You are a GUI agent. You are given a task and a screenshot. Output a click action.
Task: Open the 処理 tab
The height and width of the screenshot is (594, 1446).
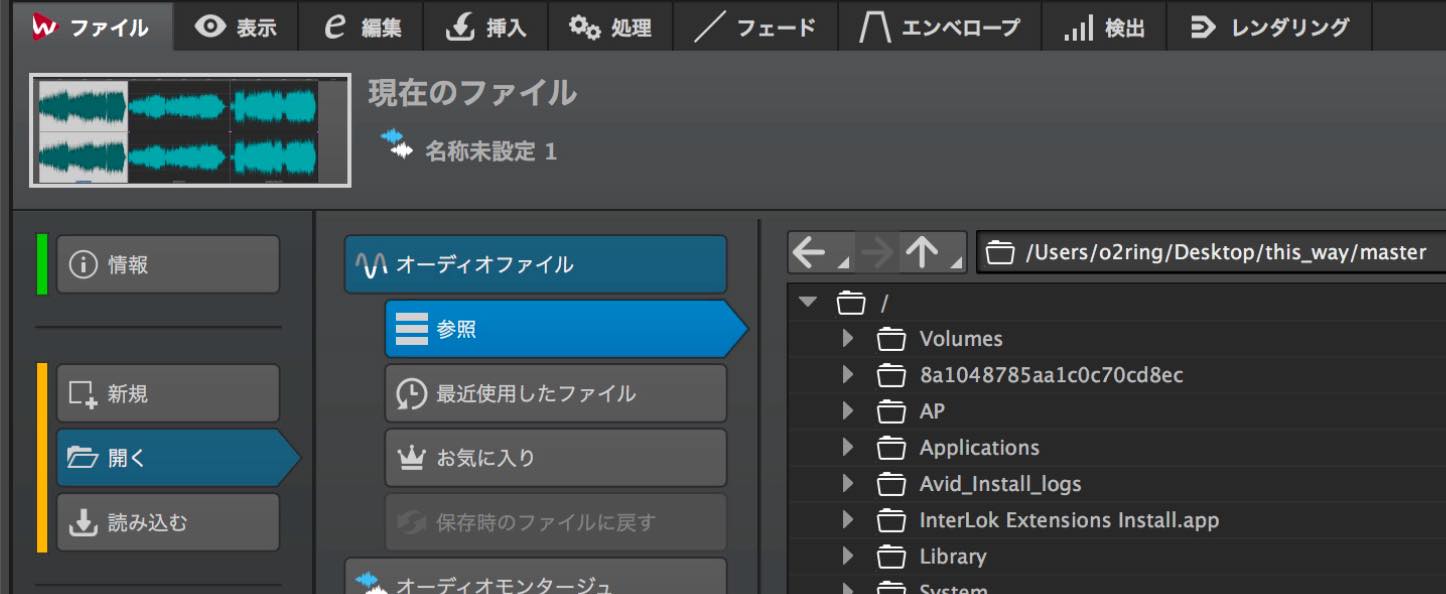pos(610,27)
